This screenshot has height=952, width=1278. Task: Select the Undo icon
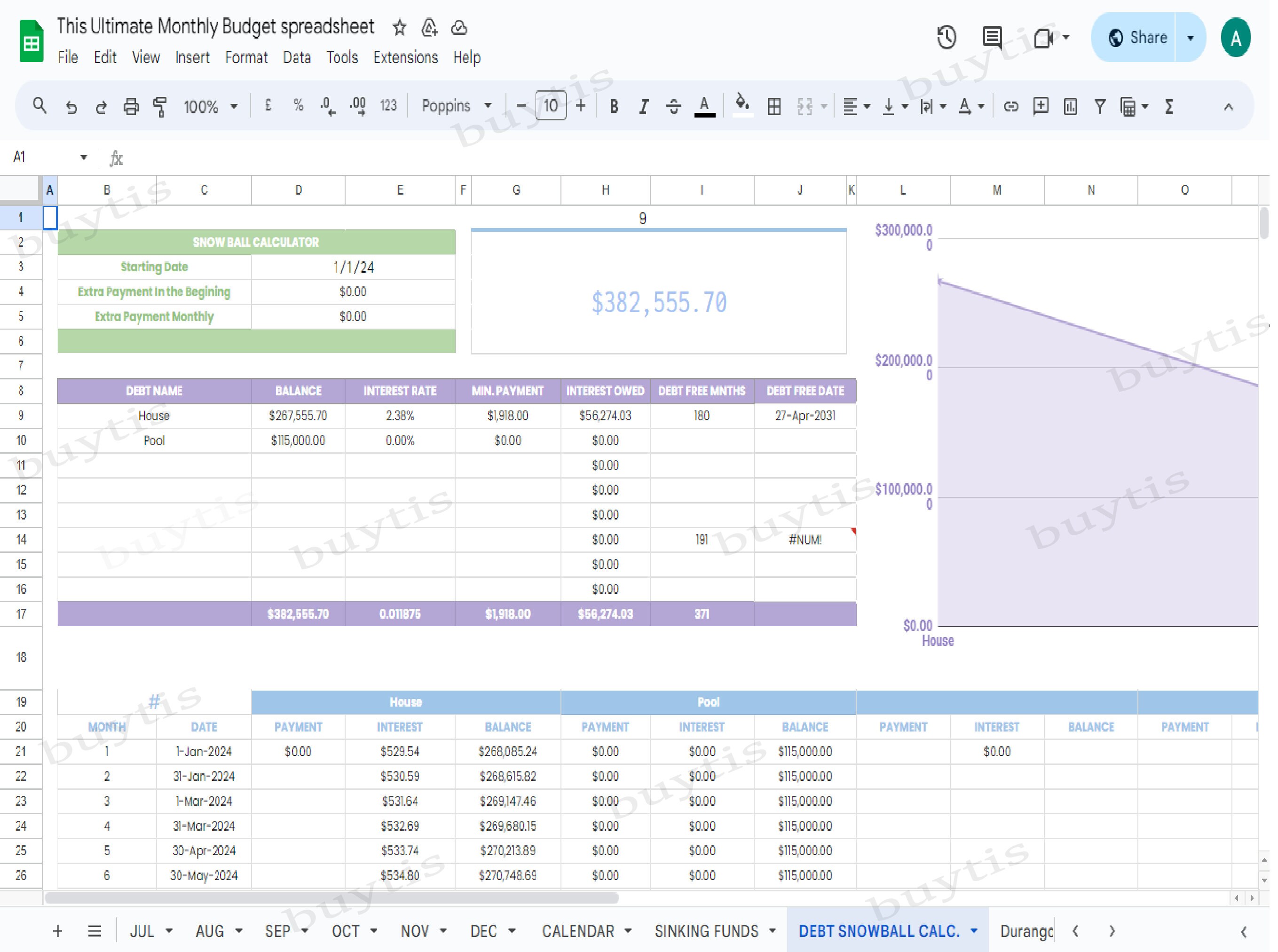[71, 106]
